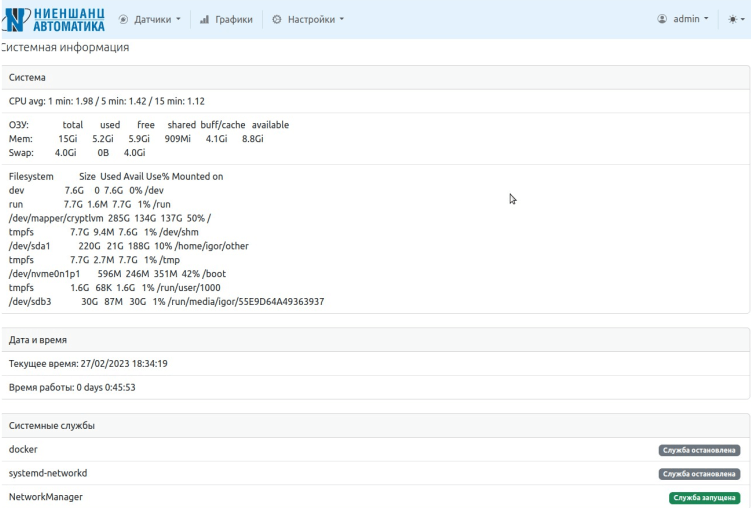Click the Ниеншанц Автоматика logo
The width and height of the screenshot is (751, 508).
pos(60,19)
